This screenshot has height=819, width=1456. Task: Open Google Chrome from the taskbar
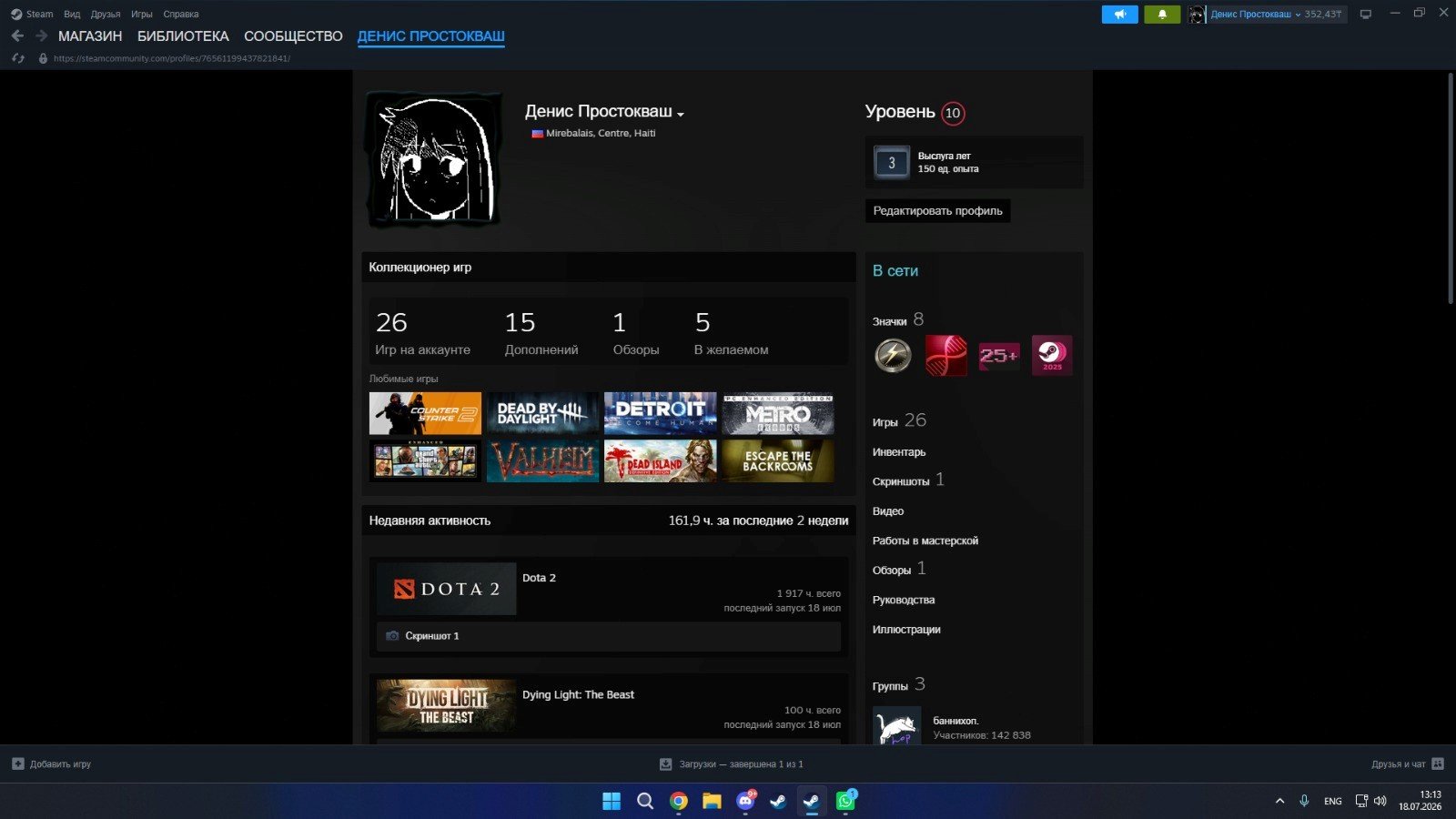[x=678, y=801]
